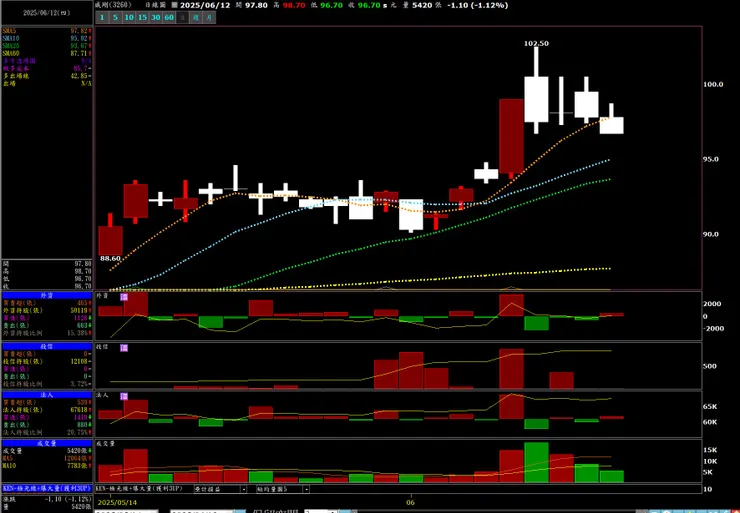Click the 成交量 5420張 row

coord(47,451)
